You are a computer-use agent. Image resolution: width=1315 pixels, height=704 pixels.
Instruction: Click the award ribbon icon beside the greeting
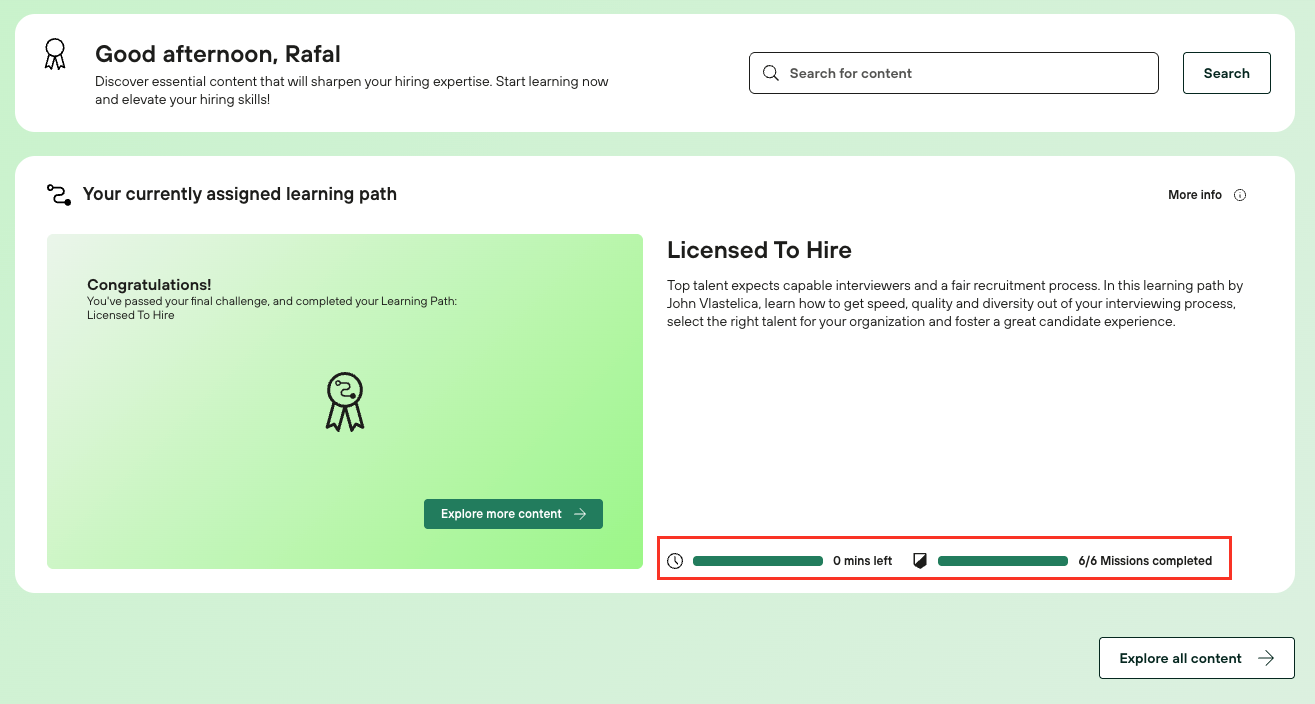(55, 54)
